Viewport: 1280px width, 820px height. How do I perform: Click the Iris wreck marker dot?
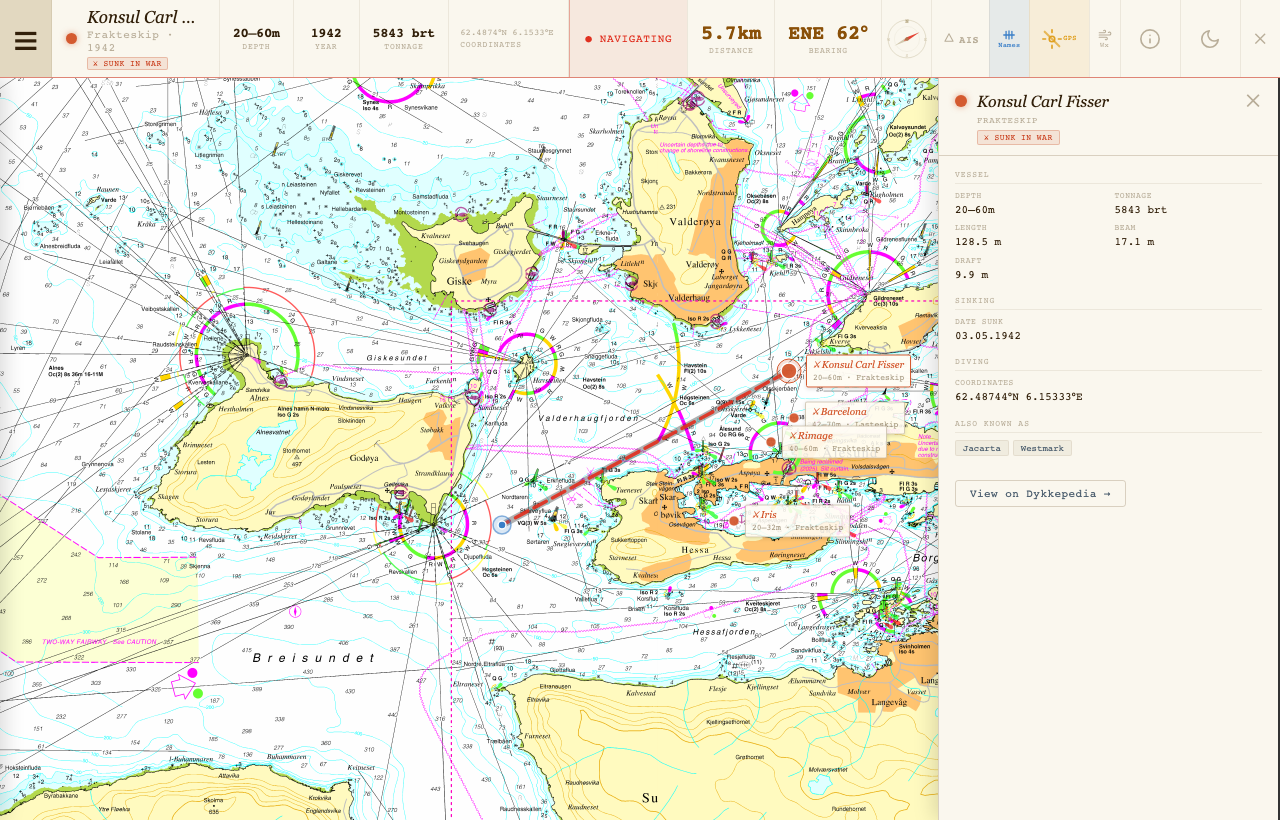pos(734,520)
